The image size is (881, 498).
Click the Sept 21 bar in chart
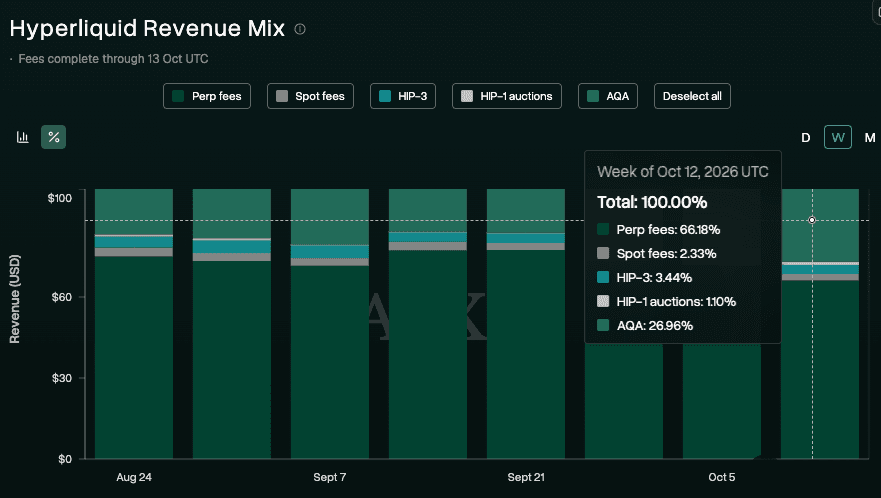[x=526, y=324]
